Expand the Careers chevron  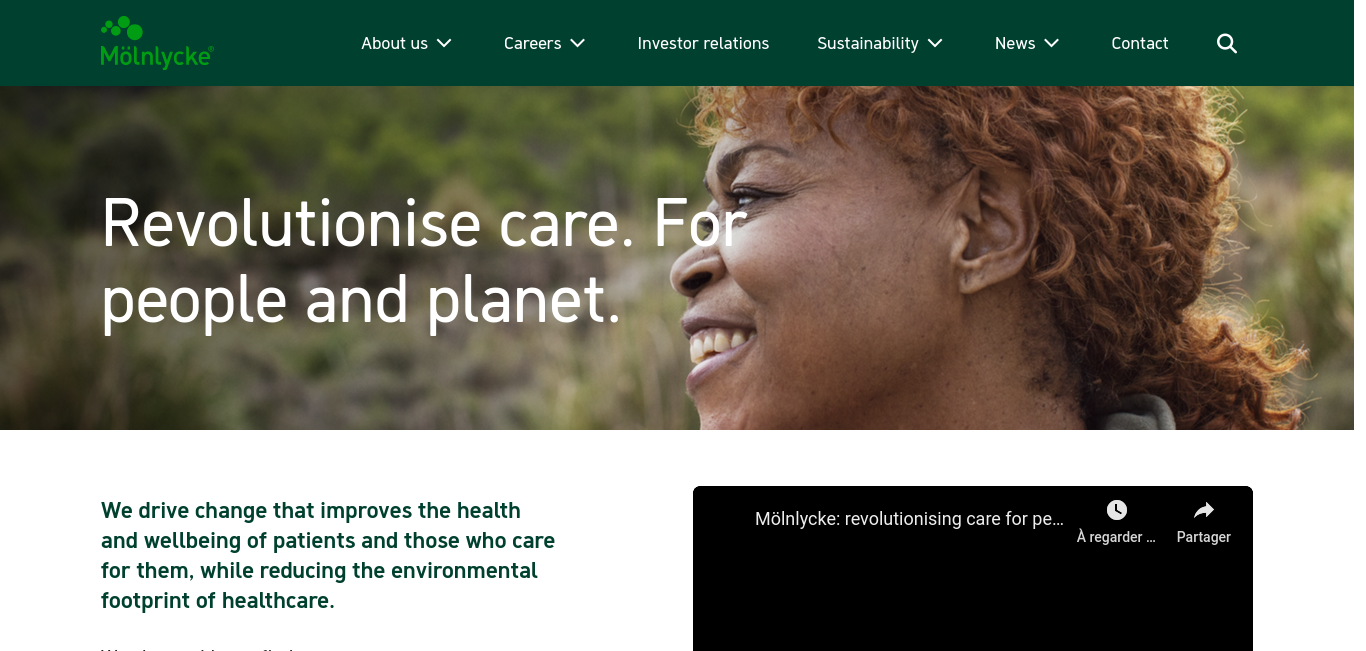(x=578, y=43)
